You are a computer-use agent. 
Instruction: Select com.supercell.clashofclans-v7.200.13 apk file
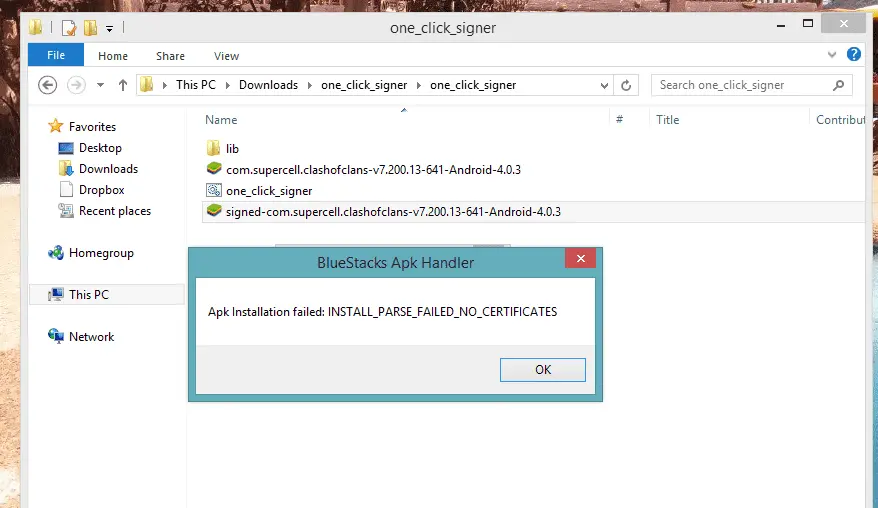(373, 170)
